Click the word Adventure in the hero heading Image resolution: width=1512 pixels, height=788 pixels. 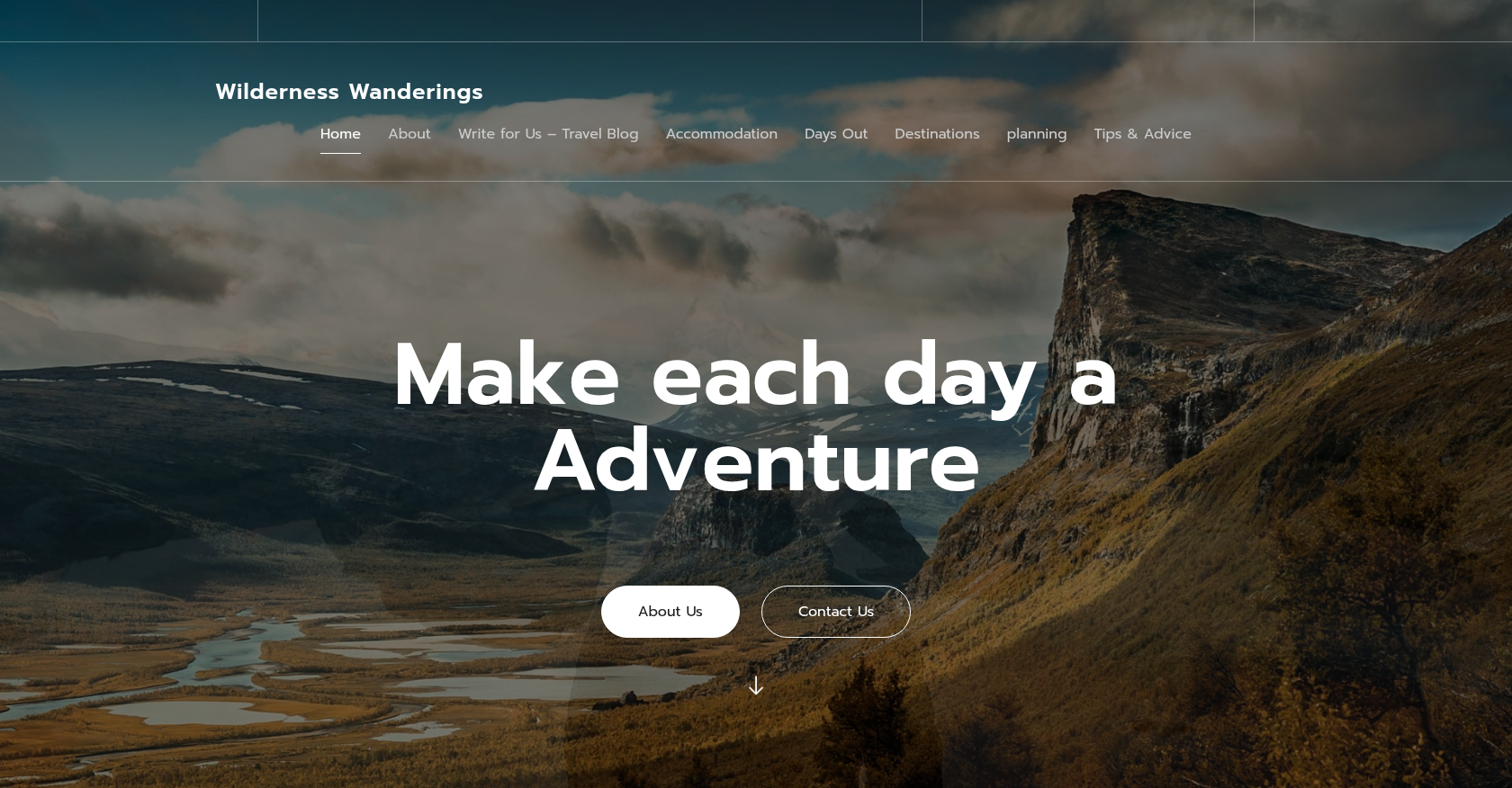[757, 462]
